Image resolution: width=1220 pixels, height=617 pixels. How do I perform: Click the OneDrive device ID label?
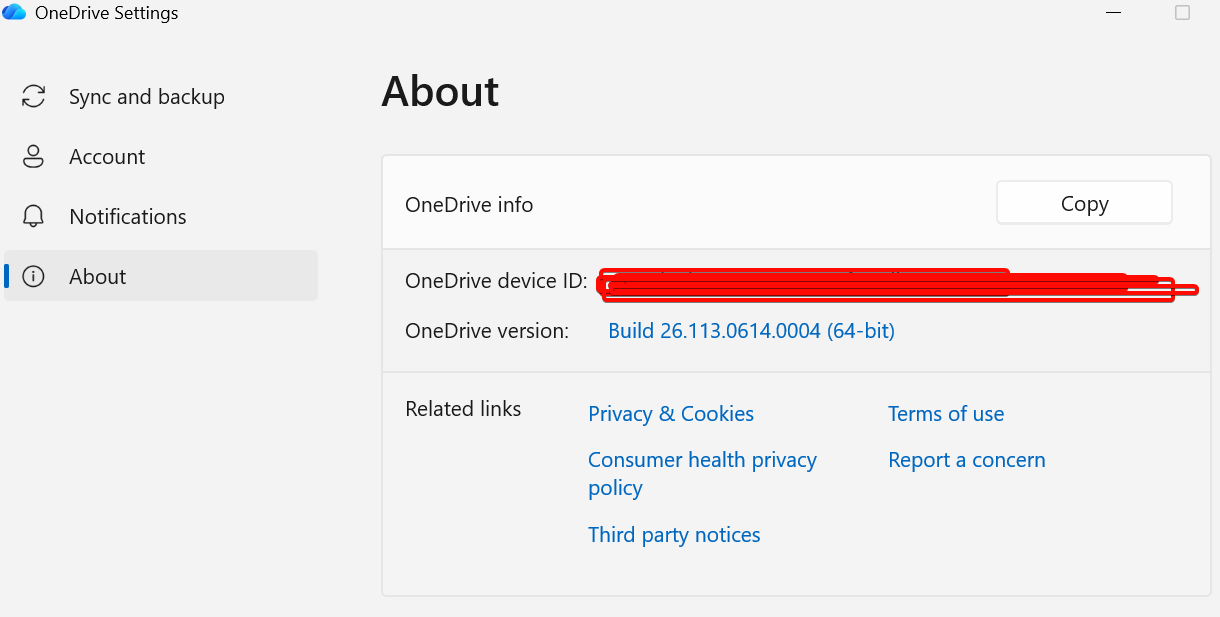(x=497, y=281)
